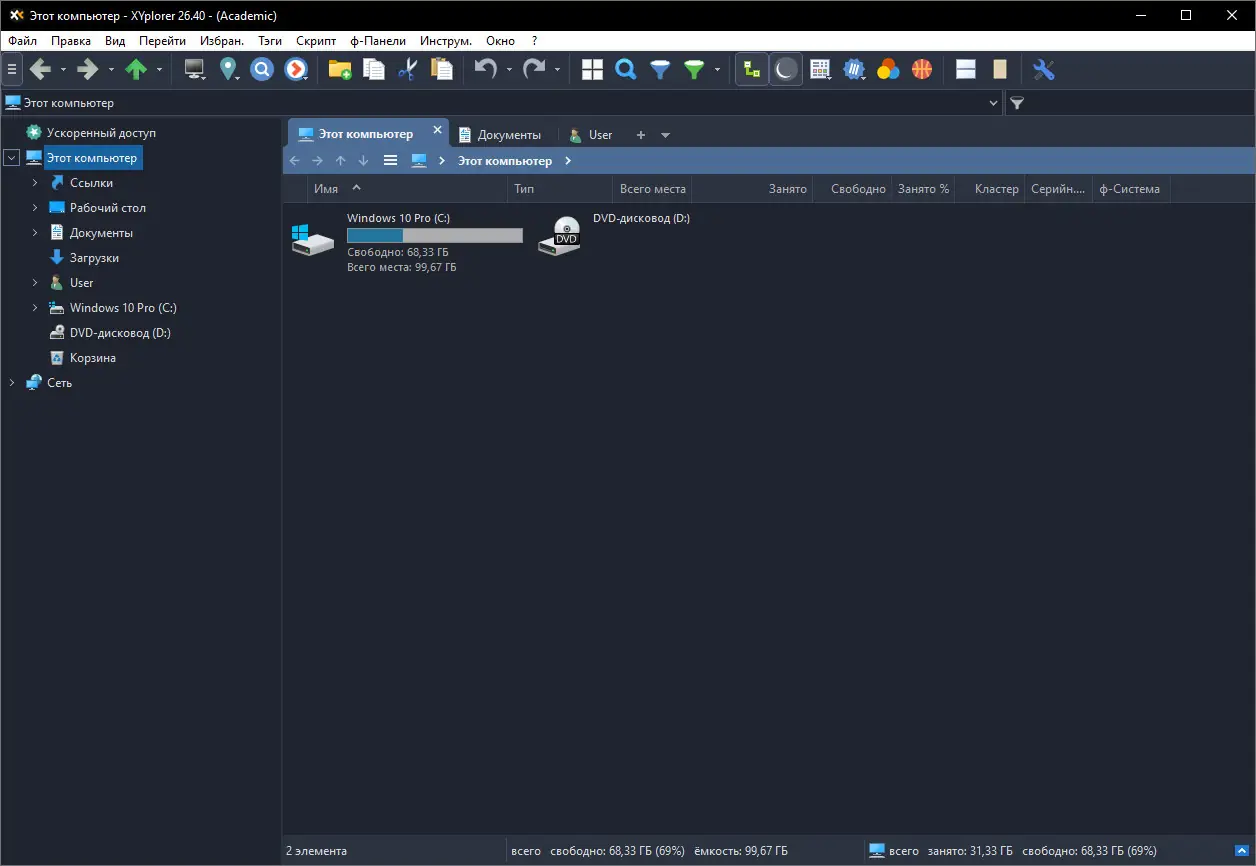Screen dimensions: 1256x866
Task: Expand the Windows 10 Pro (C:) tree node
Action: 35,308
